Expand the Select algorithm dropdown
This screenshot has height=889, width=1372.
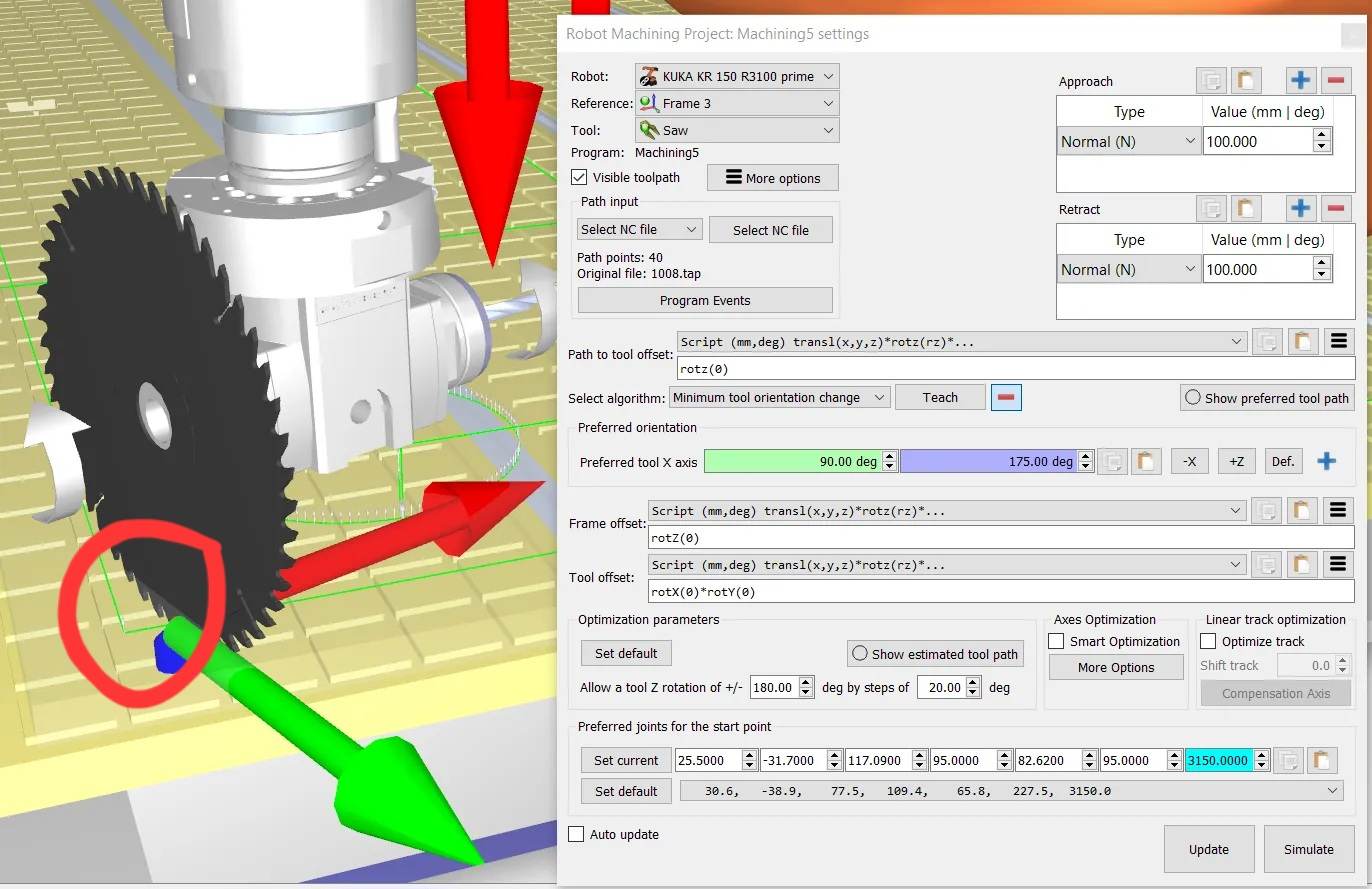coord(779,398)
